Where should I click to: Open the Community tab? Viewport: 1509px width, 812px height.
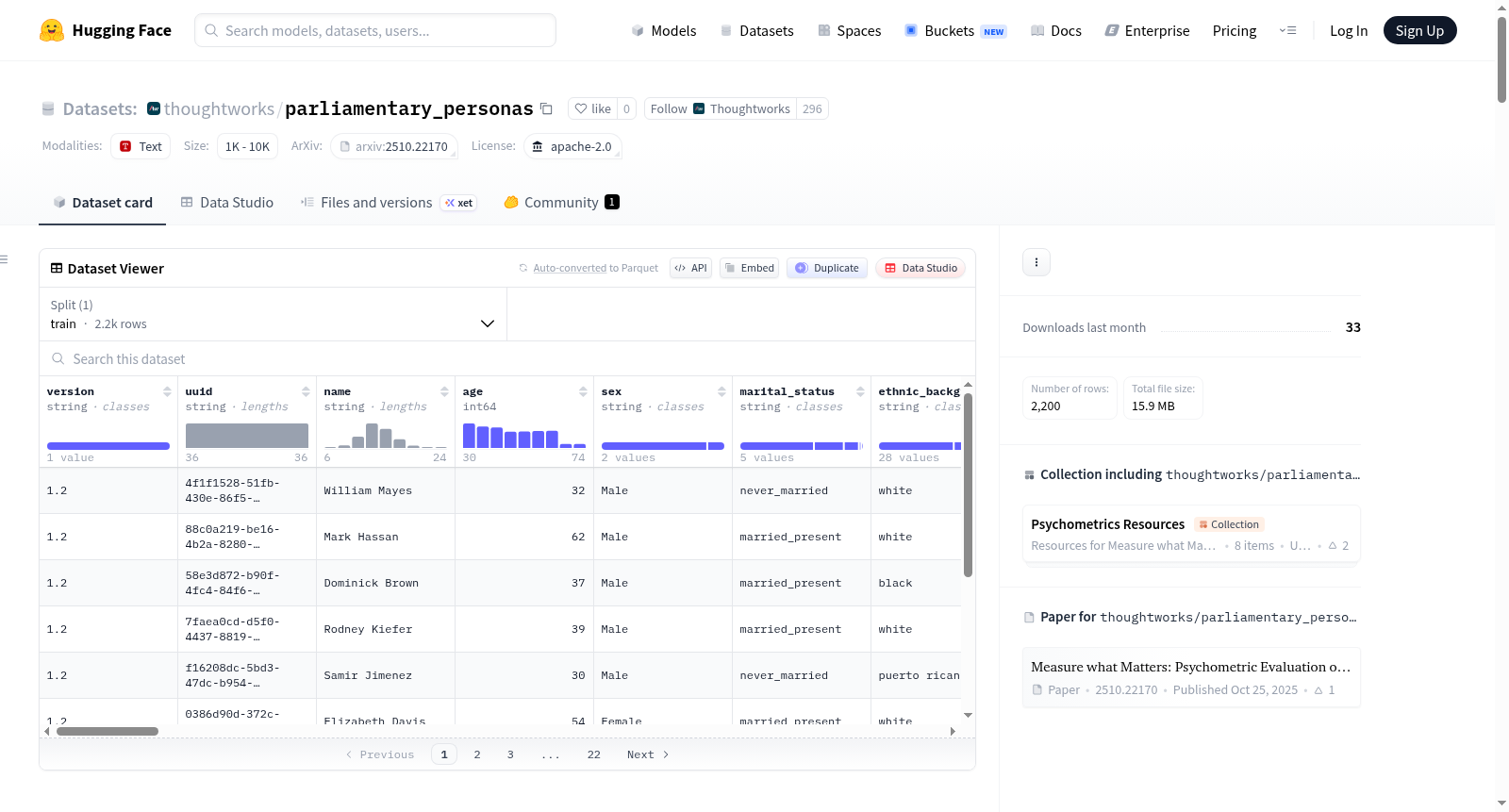(x=562, y=202)
